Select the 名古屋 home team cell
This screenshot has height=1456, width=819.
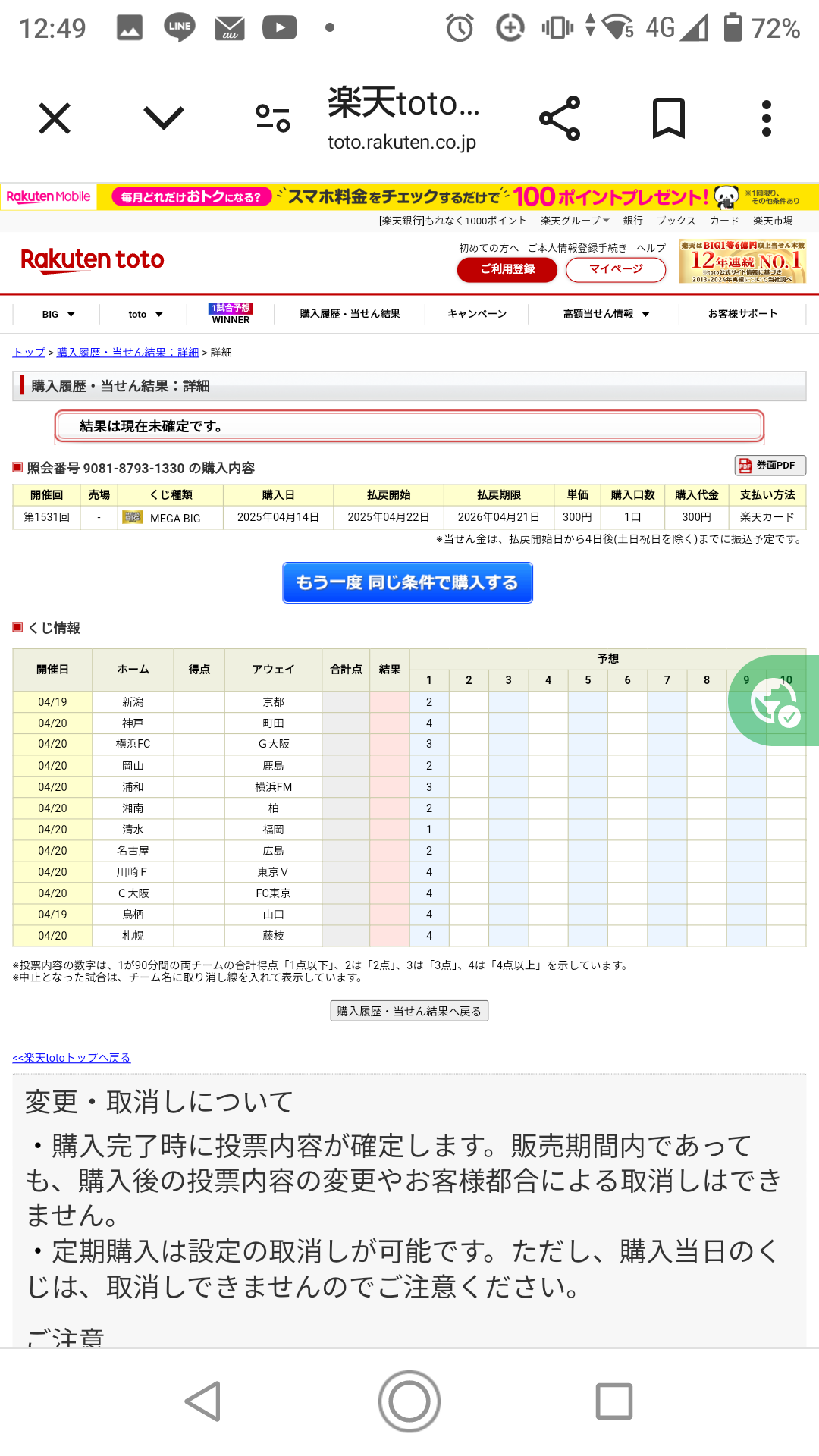(x=133, y=851)
